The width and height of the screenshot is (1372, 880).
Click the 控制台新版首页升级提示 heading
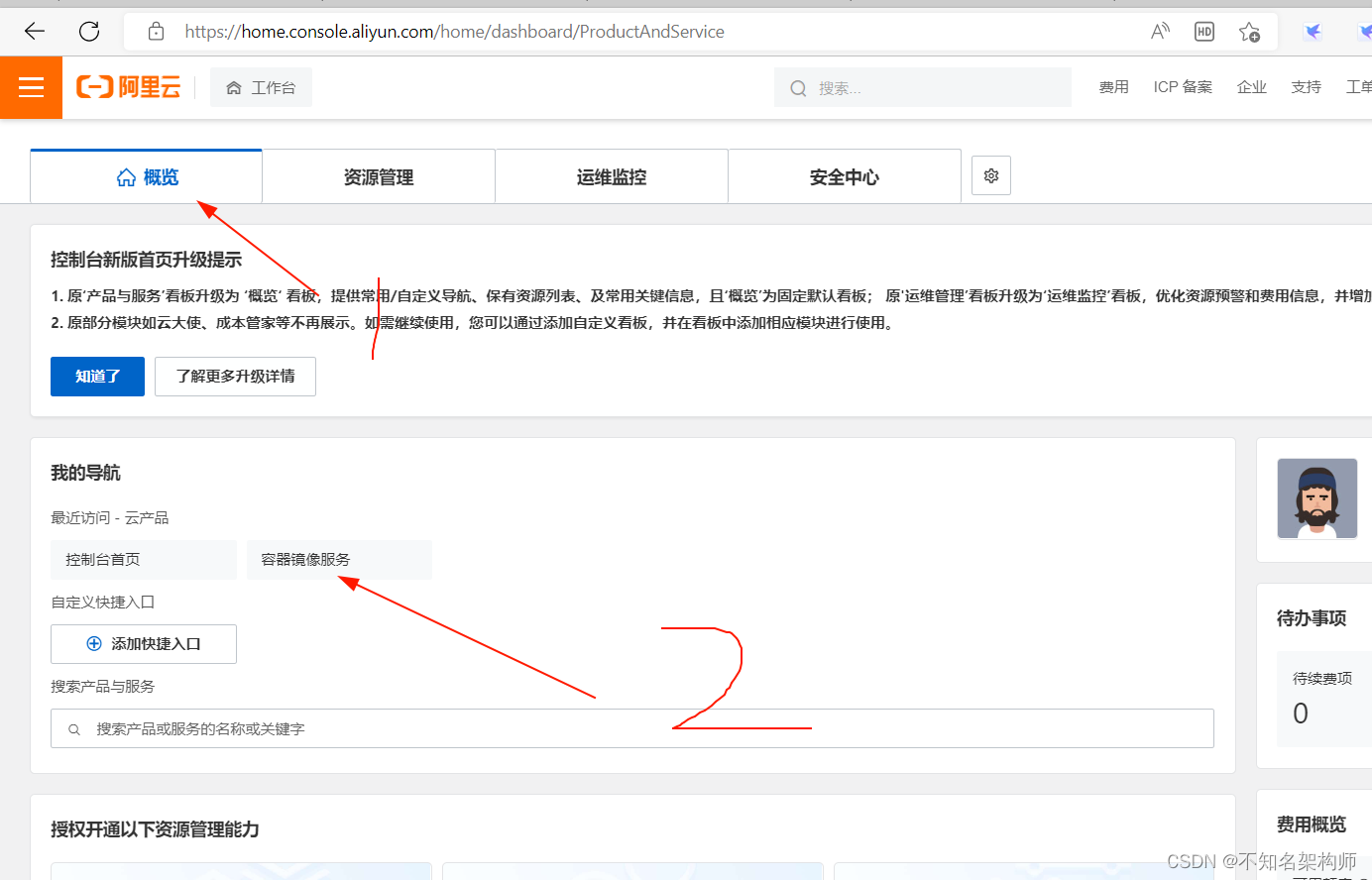point(147,260)
